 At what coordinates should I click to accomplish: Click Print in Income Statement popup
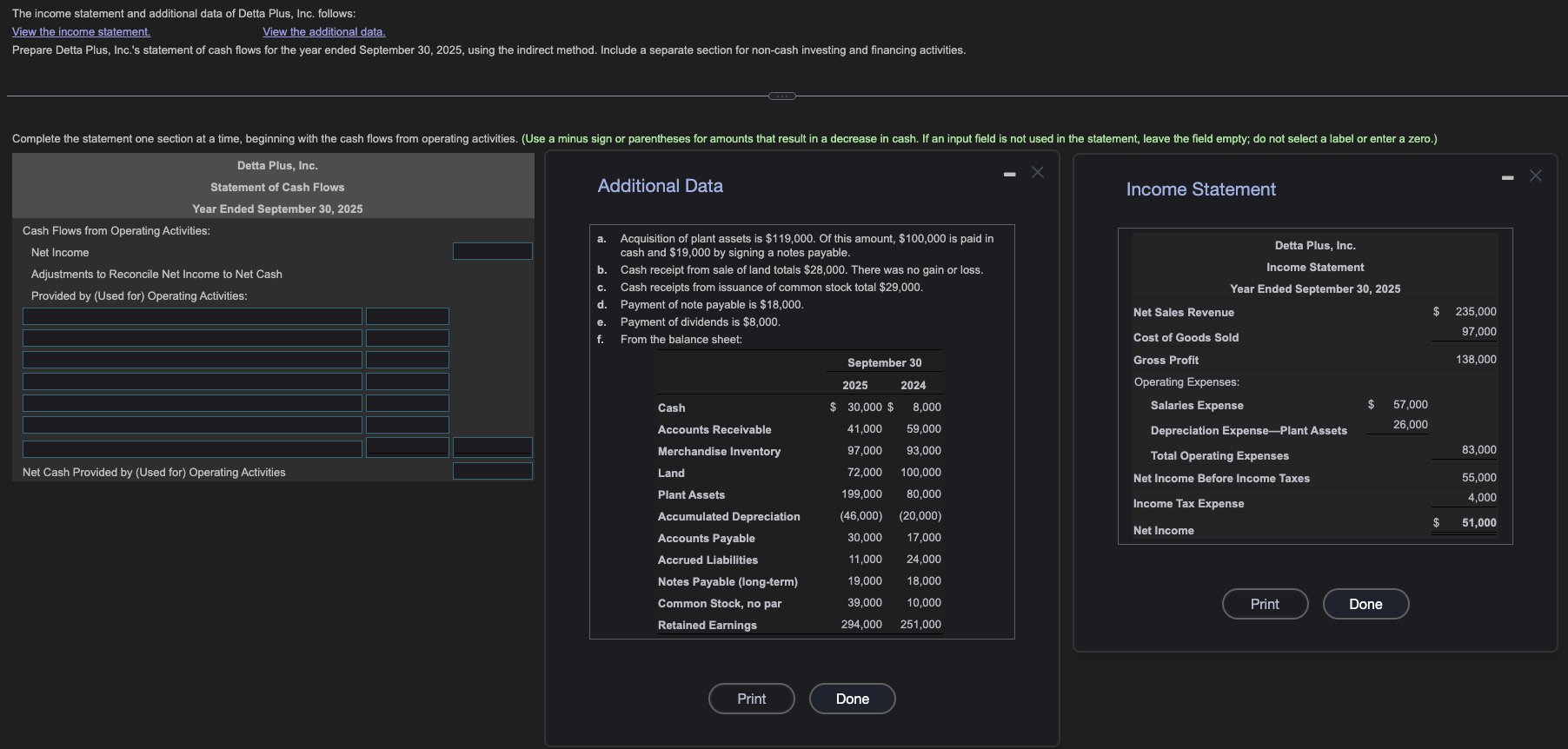pos(1266,604)
